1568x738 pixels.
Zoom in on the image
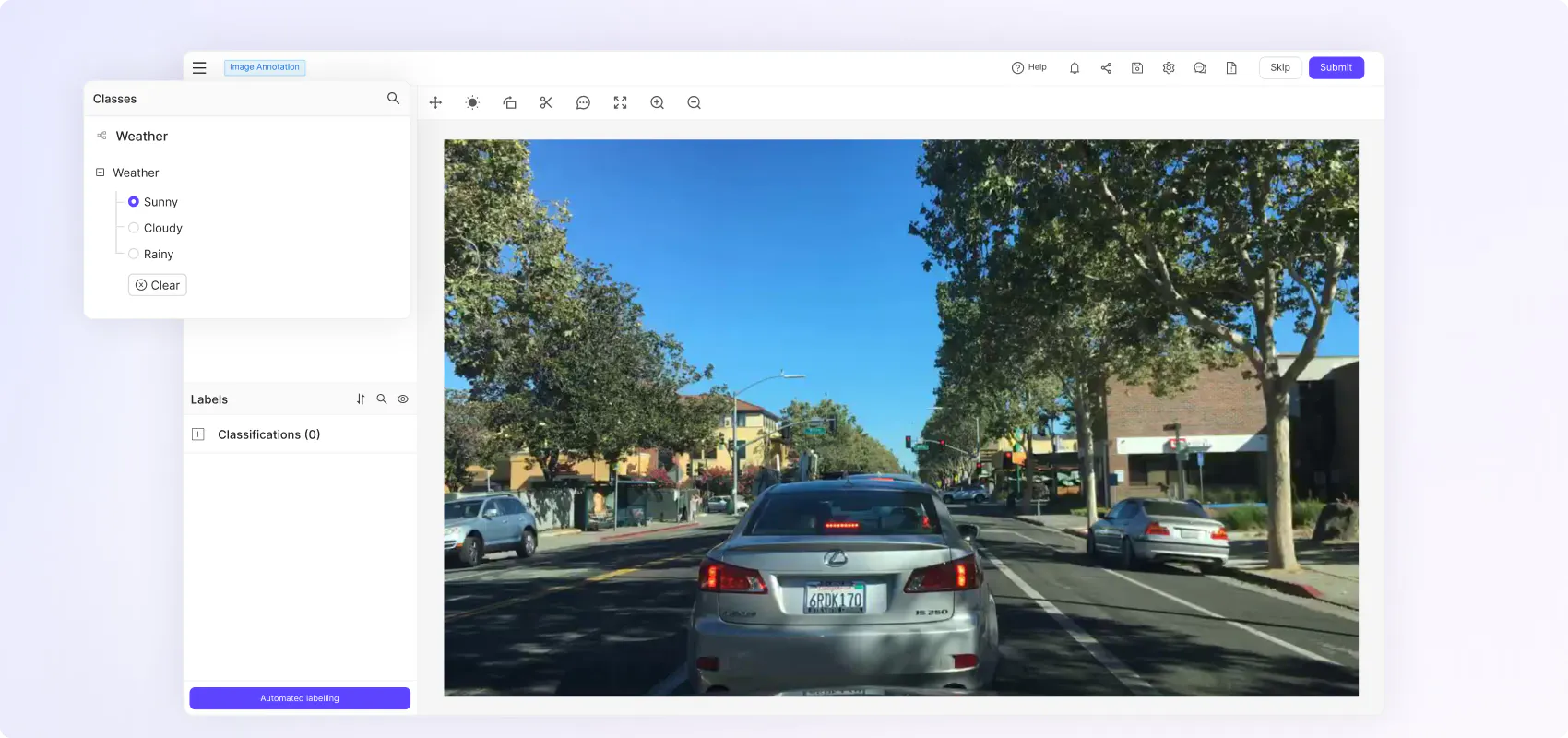click(657, 102)
